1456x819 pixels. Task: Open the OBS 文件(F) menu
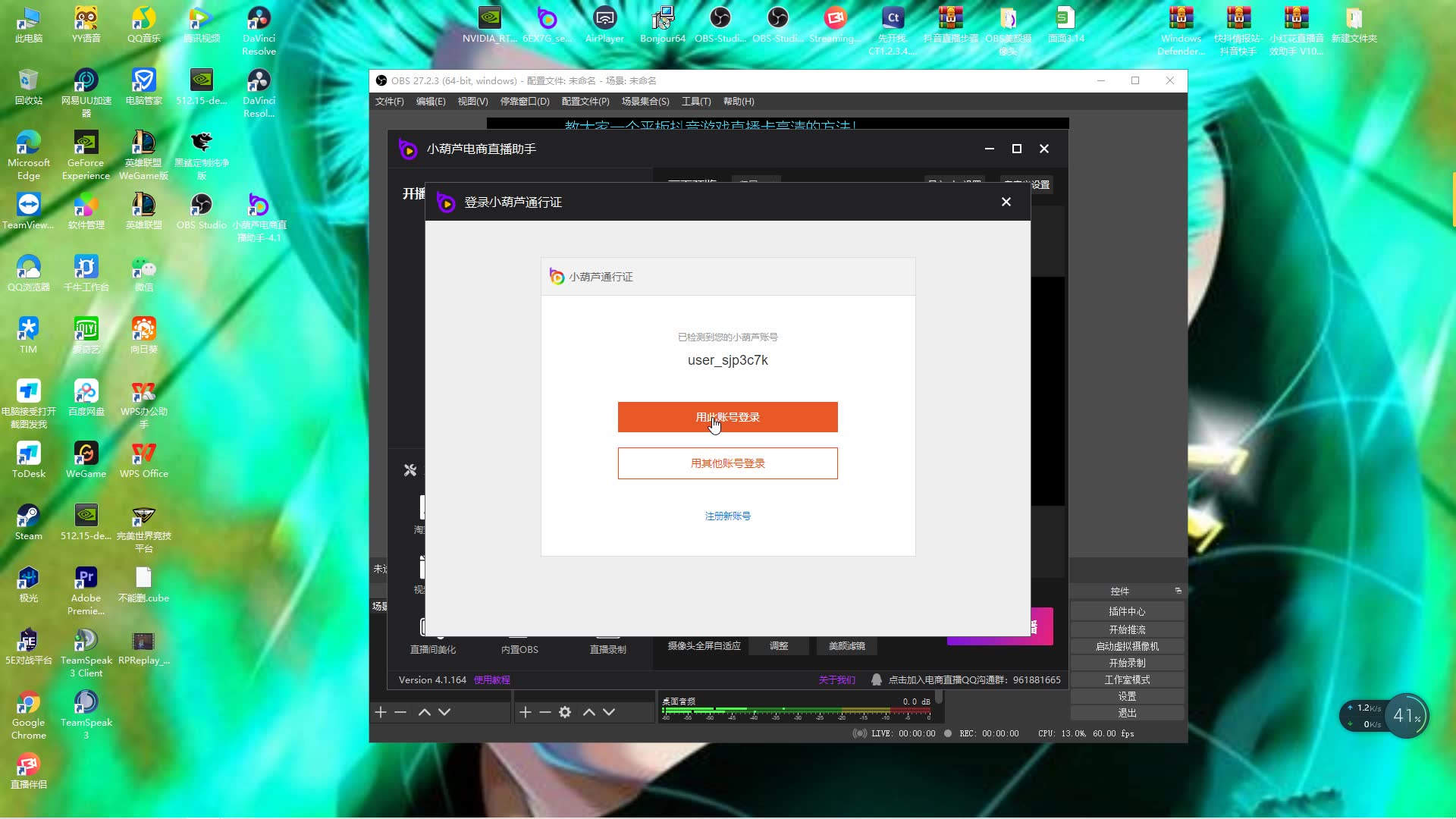389,101
